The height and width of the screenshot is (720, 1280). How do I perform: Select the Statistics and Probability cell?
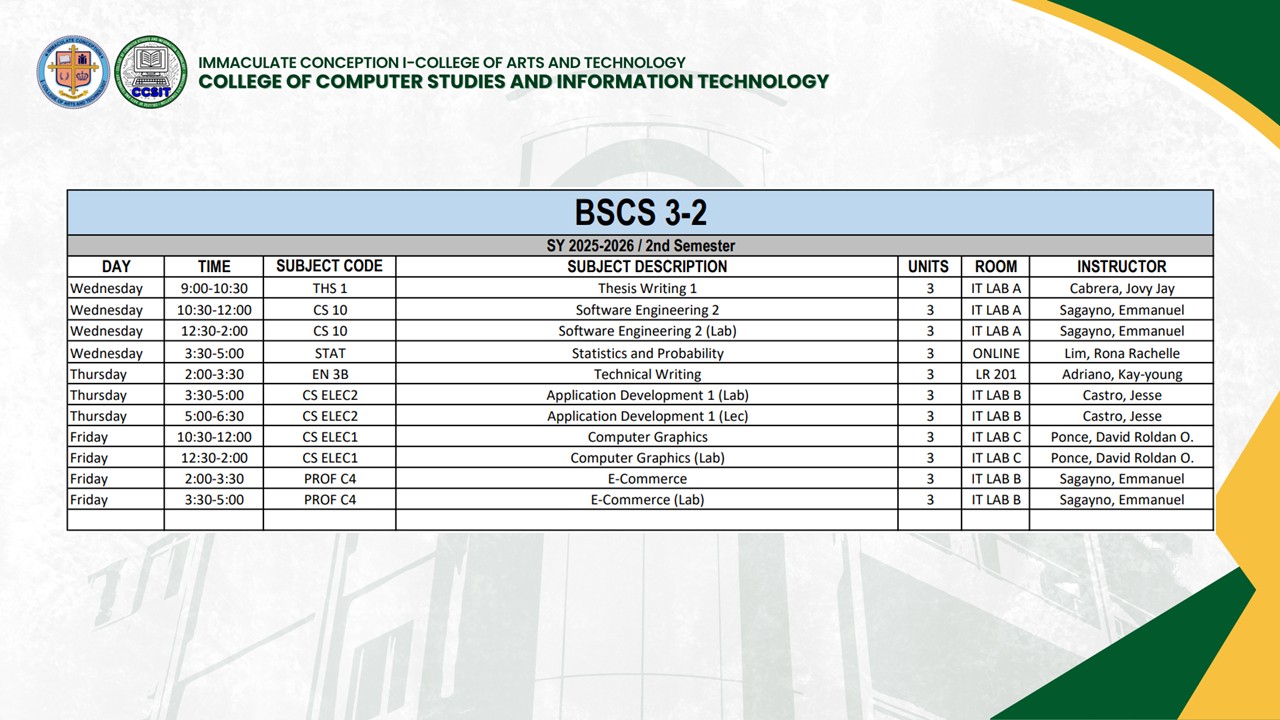[x=647, y=353]
